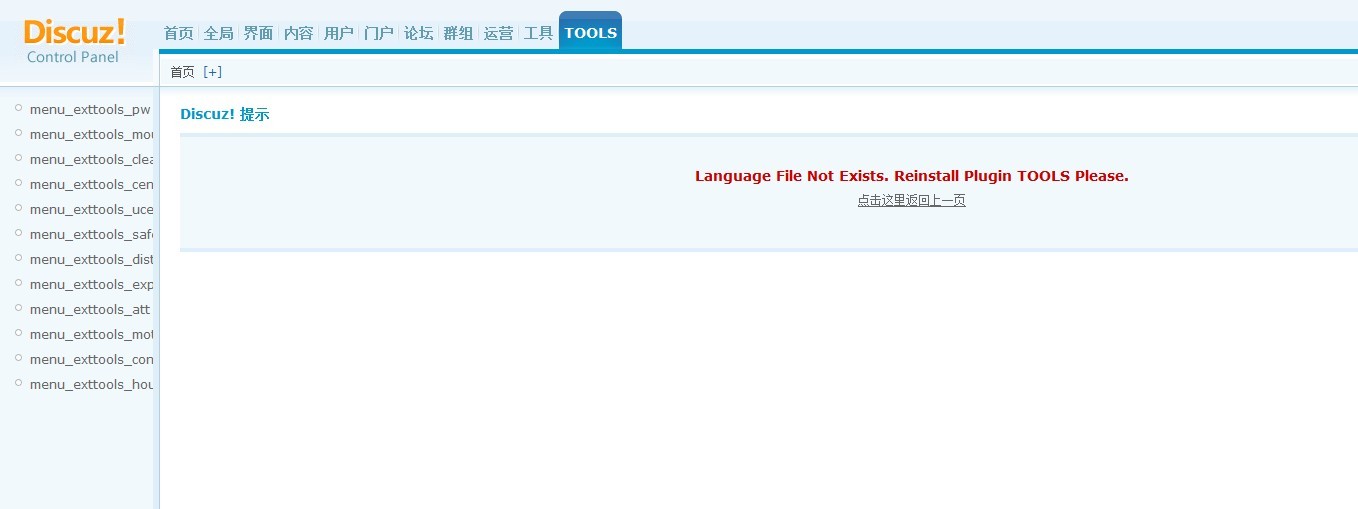The height and width of the screenshot is (509, 1358).
Task: Open menu_exttools_dist sidebar item
Action: 91,259
